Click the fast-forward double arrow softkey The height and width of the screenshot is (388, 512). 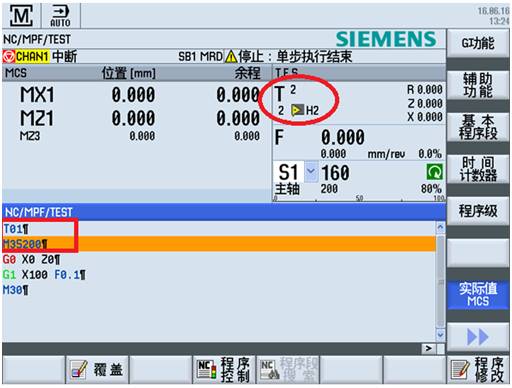click(478, 337)
